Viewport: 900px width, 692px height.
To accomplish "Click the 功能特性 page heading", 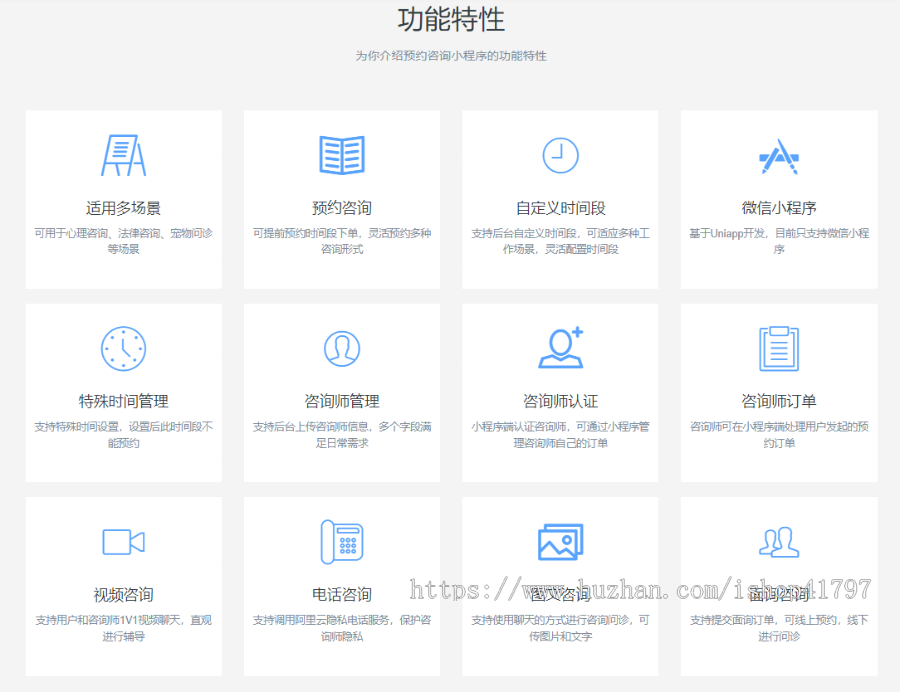I will point(451,20).
